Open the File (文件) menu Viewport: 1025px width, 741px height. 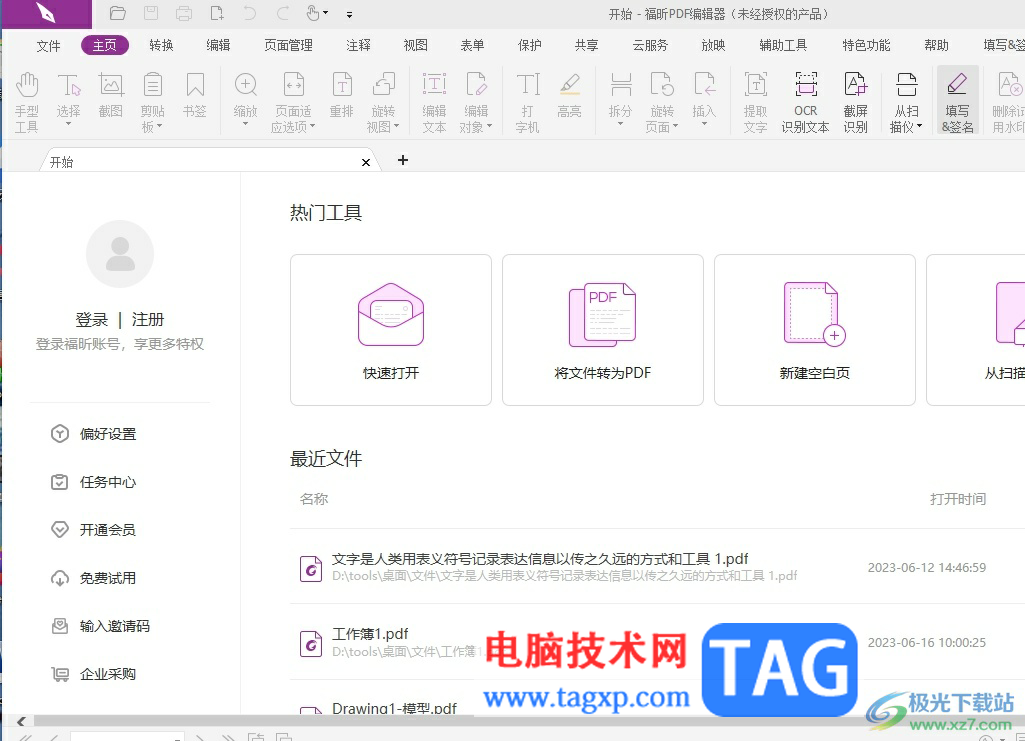[48, 46]
